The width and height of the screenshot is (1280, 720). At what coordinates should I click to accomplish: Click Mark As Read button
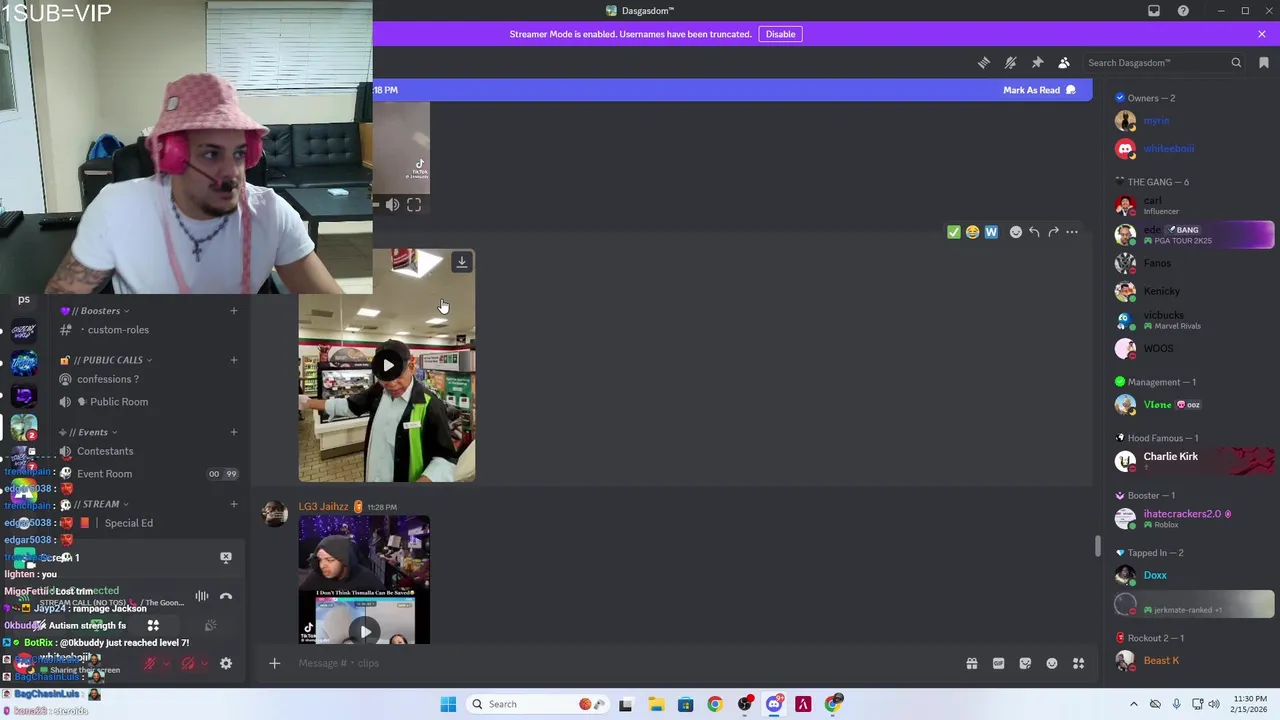(x=1039, y=90)
